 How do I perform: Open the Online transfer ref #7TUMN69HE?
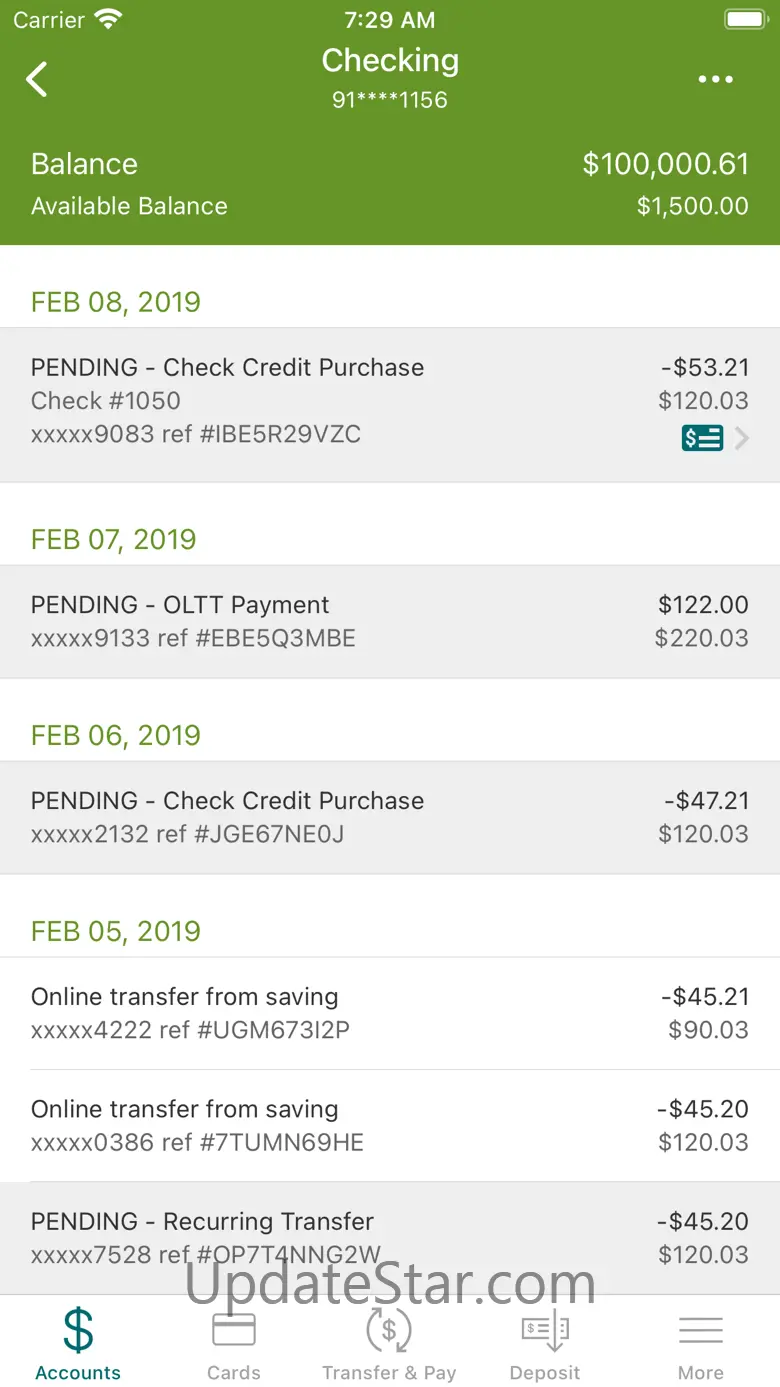(390, 1125)
